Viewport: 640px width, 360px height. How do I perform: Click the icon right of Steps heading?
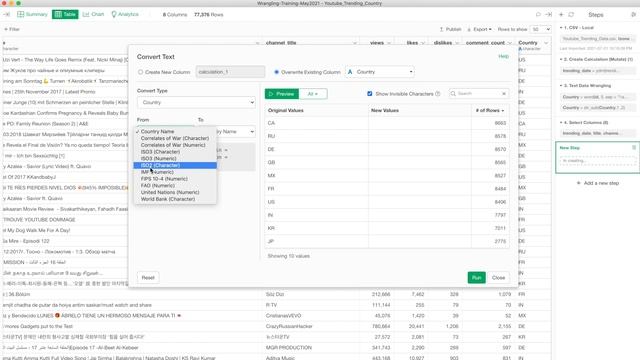pyautogui.click(x=633, y=14)
